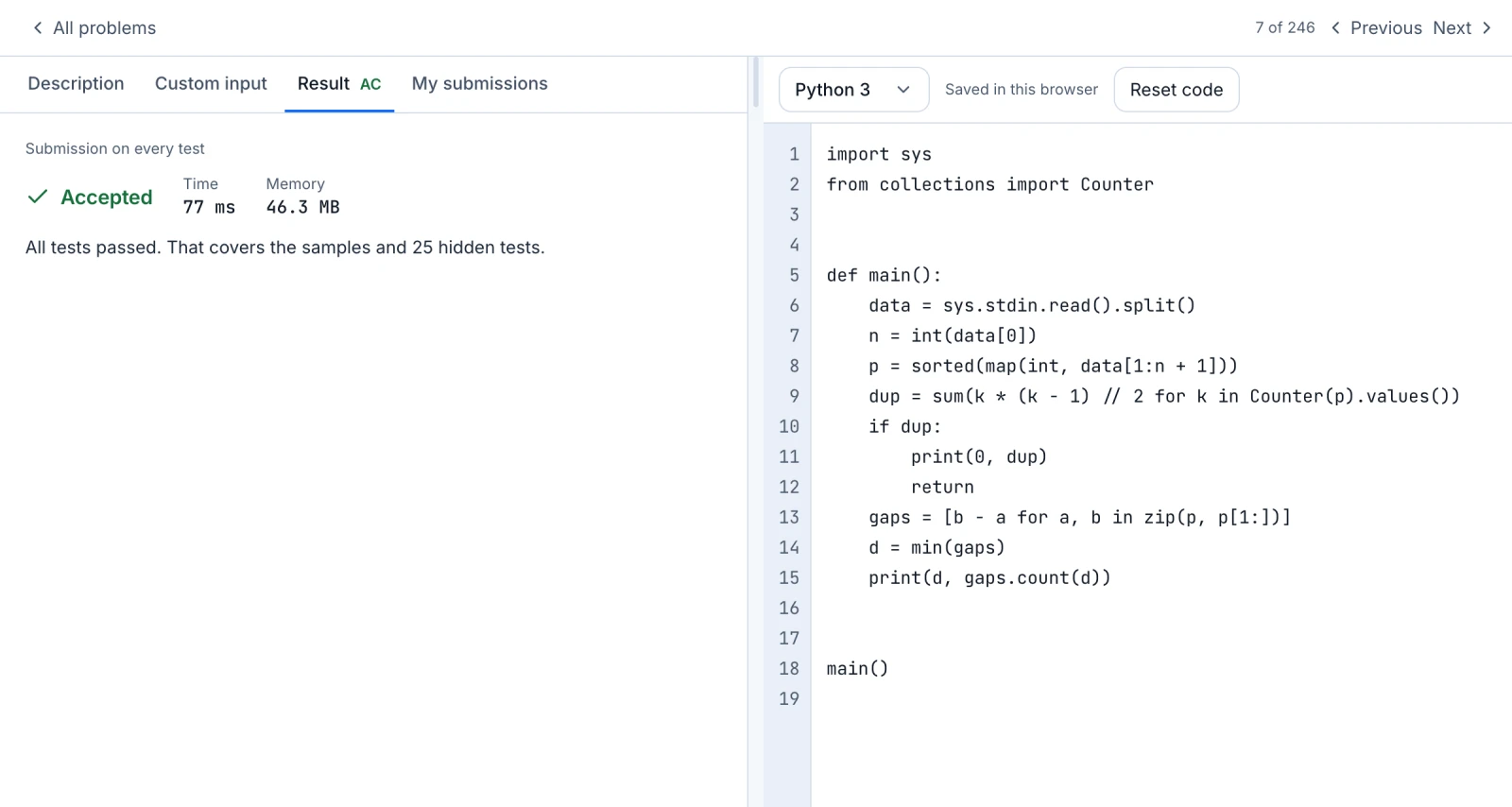Click the 'gaps = [b - a ...' line

[x=1079, y=517]
